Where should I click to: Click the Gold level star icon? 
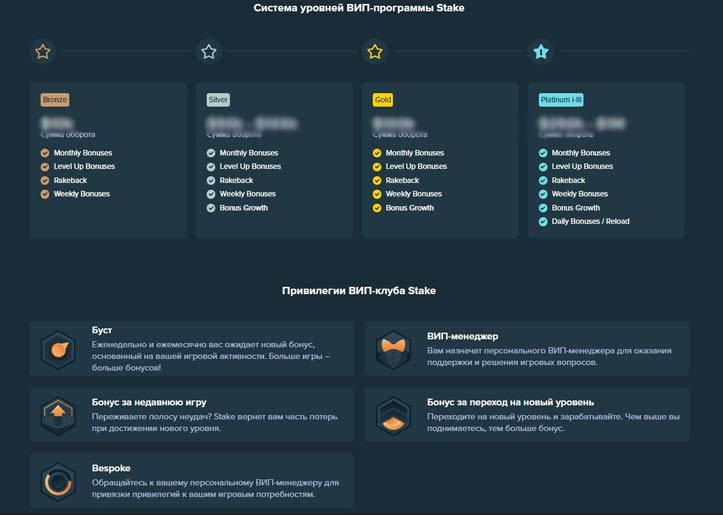coord(375,51)
